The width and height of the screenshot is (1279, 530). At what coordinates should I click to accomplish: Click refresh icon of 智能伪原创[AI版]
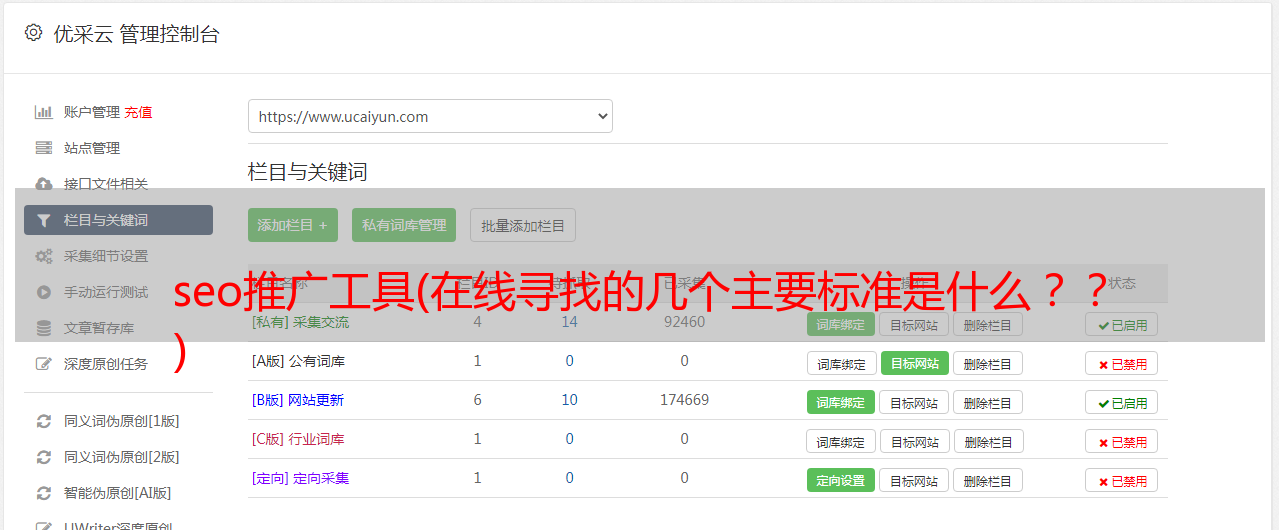pyautogui.click(x=43, y=493)
